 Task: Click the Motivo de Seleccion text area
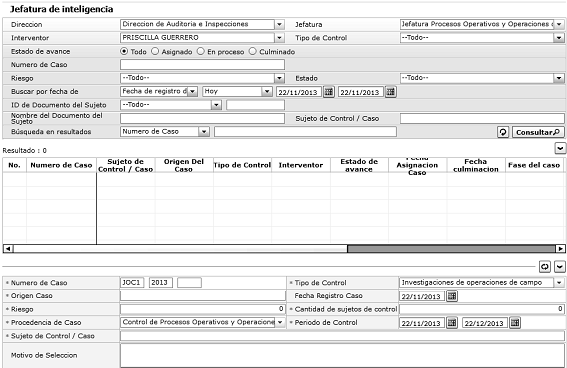(x=342, y=356)
